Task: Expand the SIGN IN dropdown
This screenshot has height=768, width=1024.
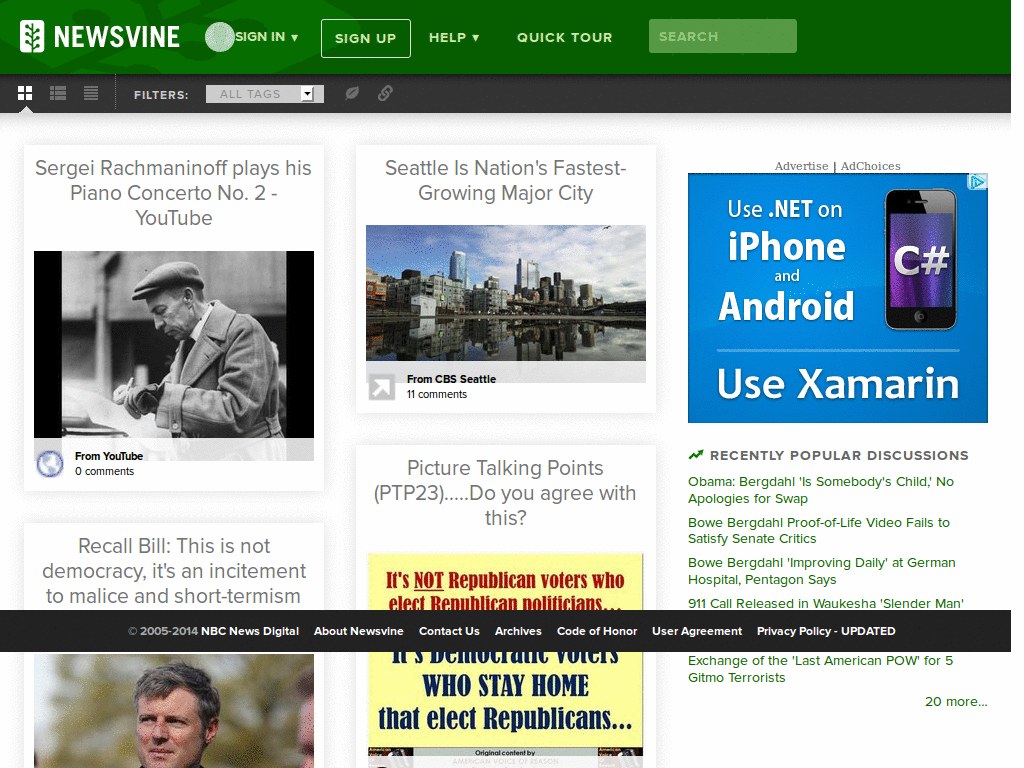Action: click(x=266, y=37)
